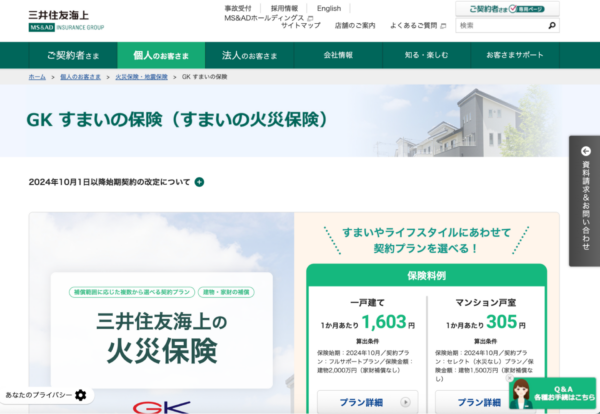Expand the 2024年10月1日 revision notice plus icon
The image size is (600, 414).
click(199, 182)
